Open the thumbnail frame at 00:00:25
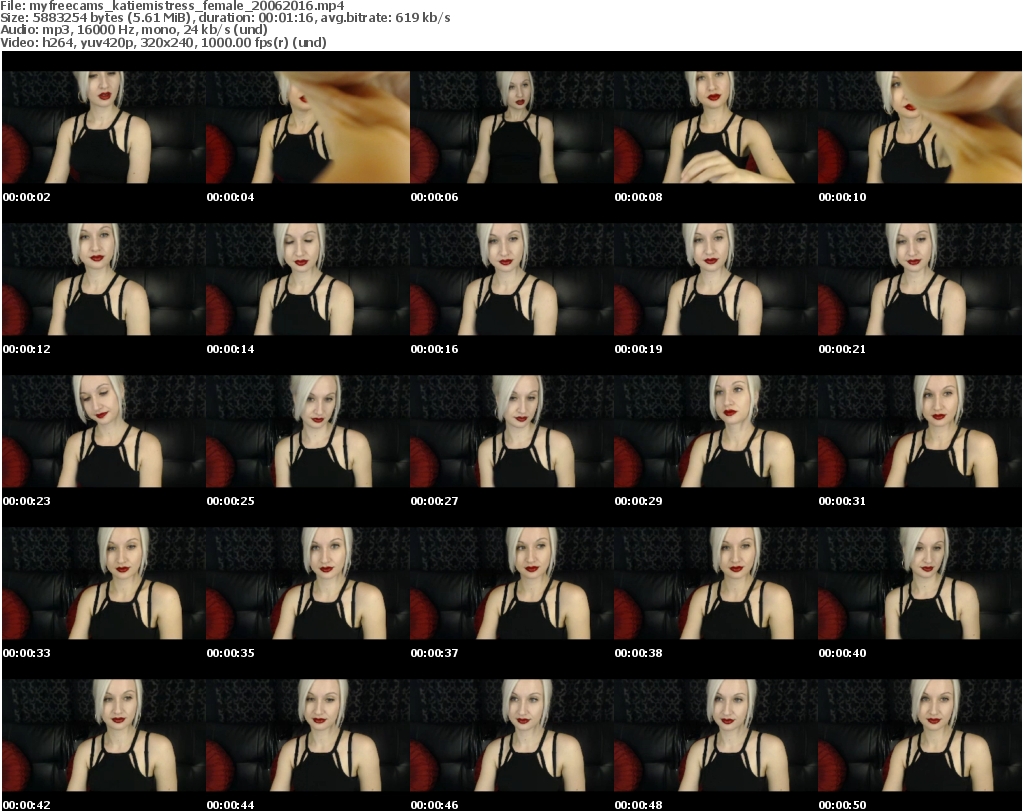This screenshot has width=1024, height=811. coord(308,431)
